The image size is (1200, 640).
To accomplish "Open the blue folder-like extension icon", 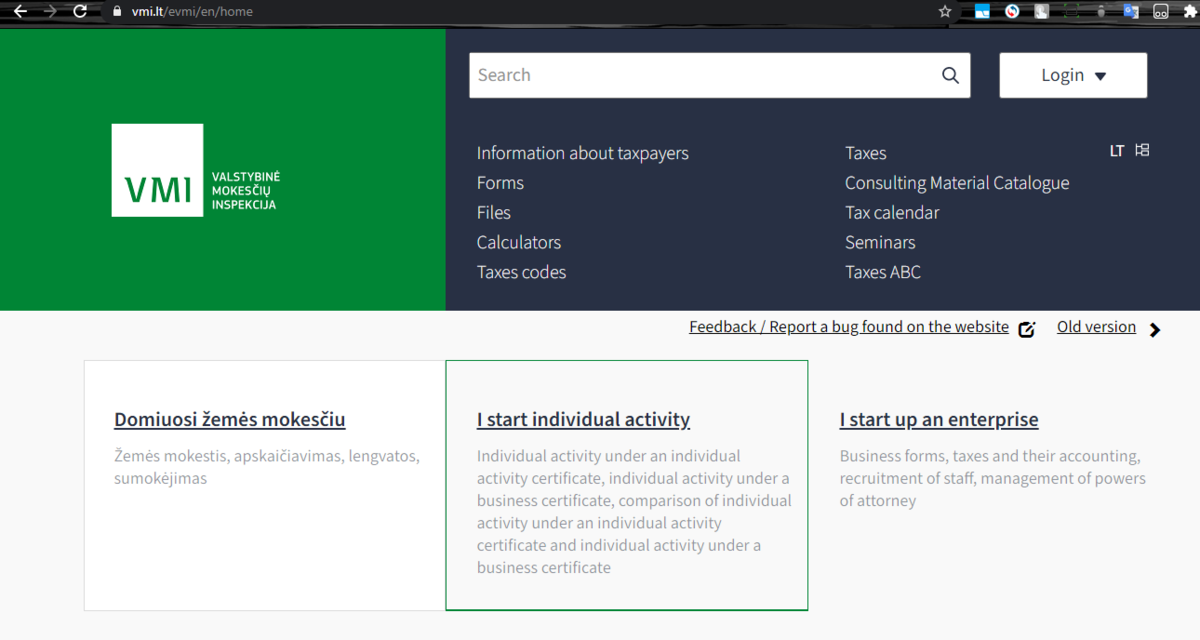I will (x=982, y=12).
